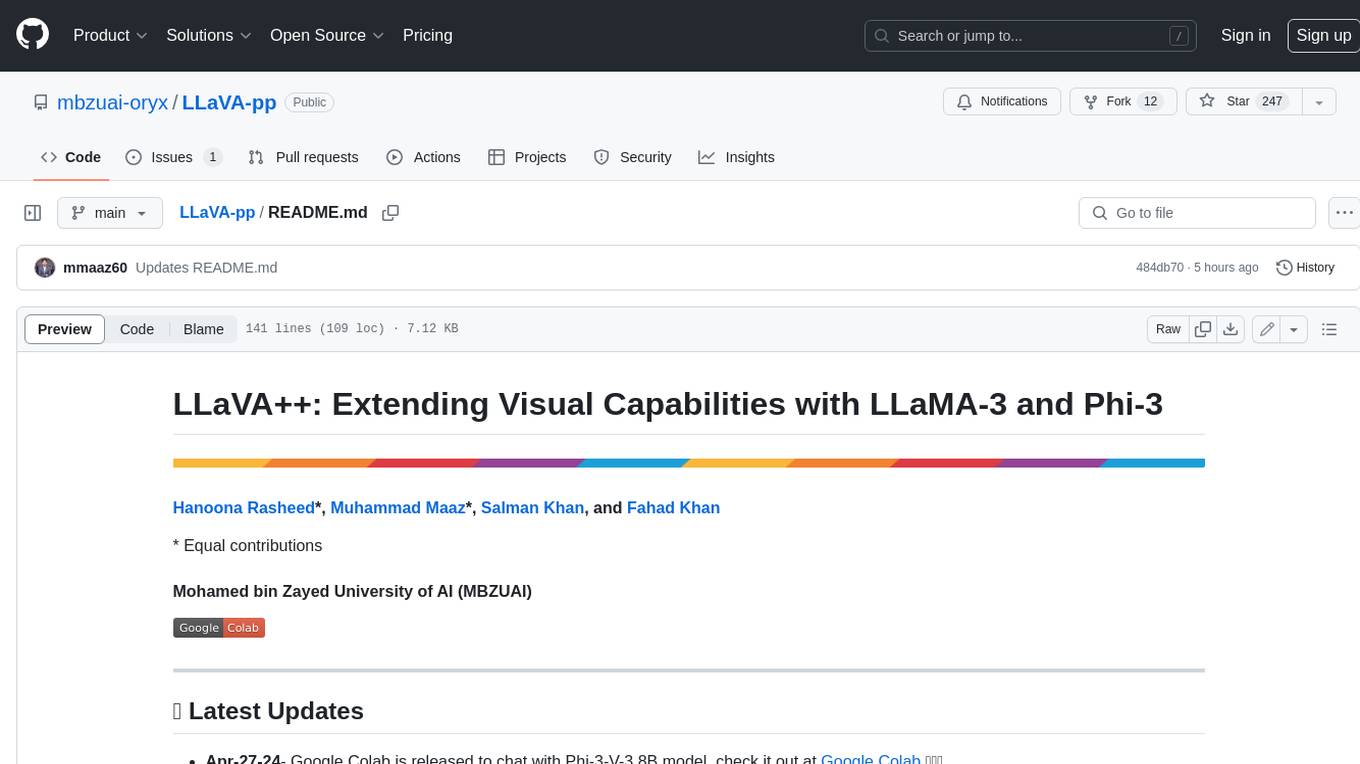Expand the Solutions menu
The image size is (1360, 764).
pyautogui.click(x=208, y=35)
